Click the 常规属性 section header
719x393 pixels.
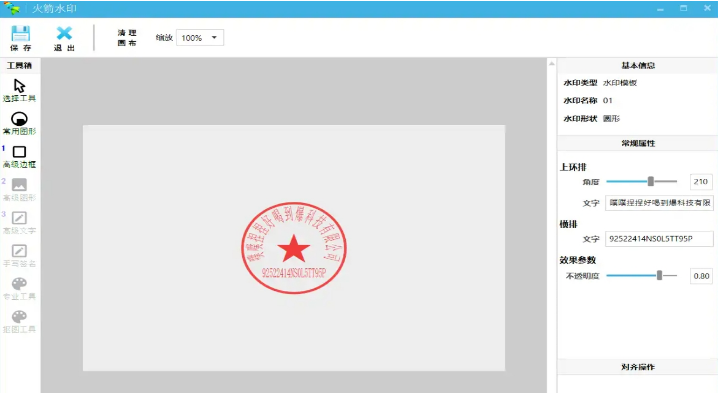click(x=638, y=144)
